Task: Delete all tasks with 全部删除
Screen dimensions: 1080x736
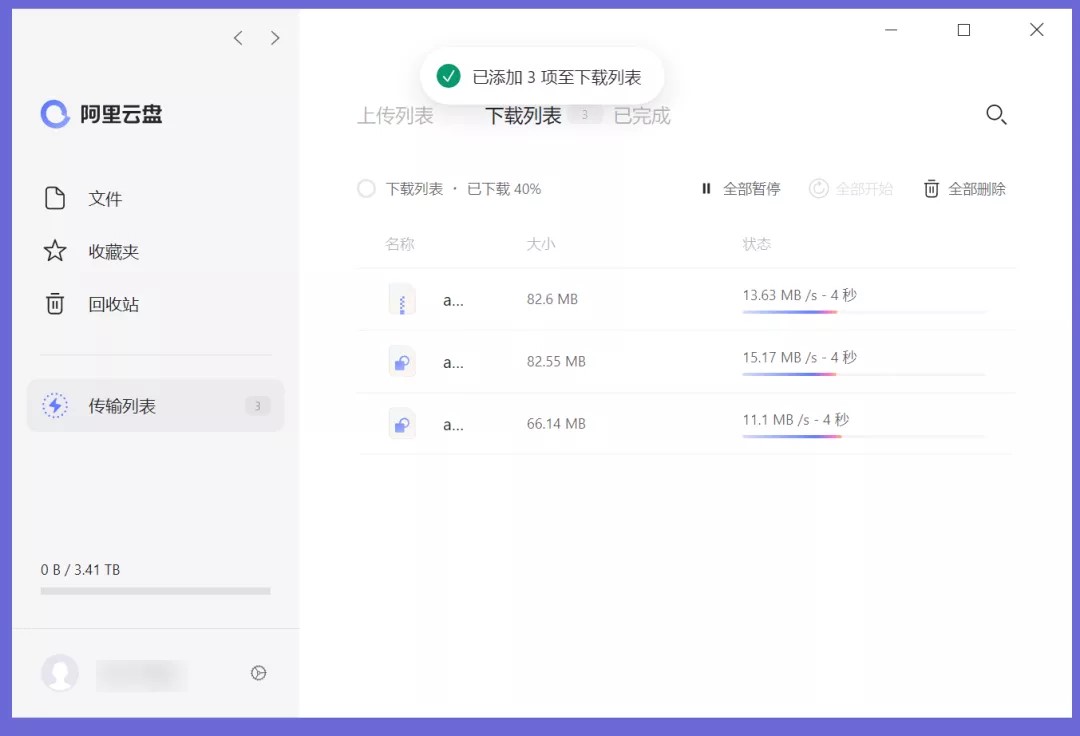Action: pyautogui.click(x=965, y=188)
